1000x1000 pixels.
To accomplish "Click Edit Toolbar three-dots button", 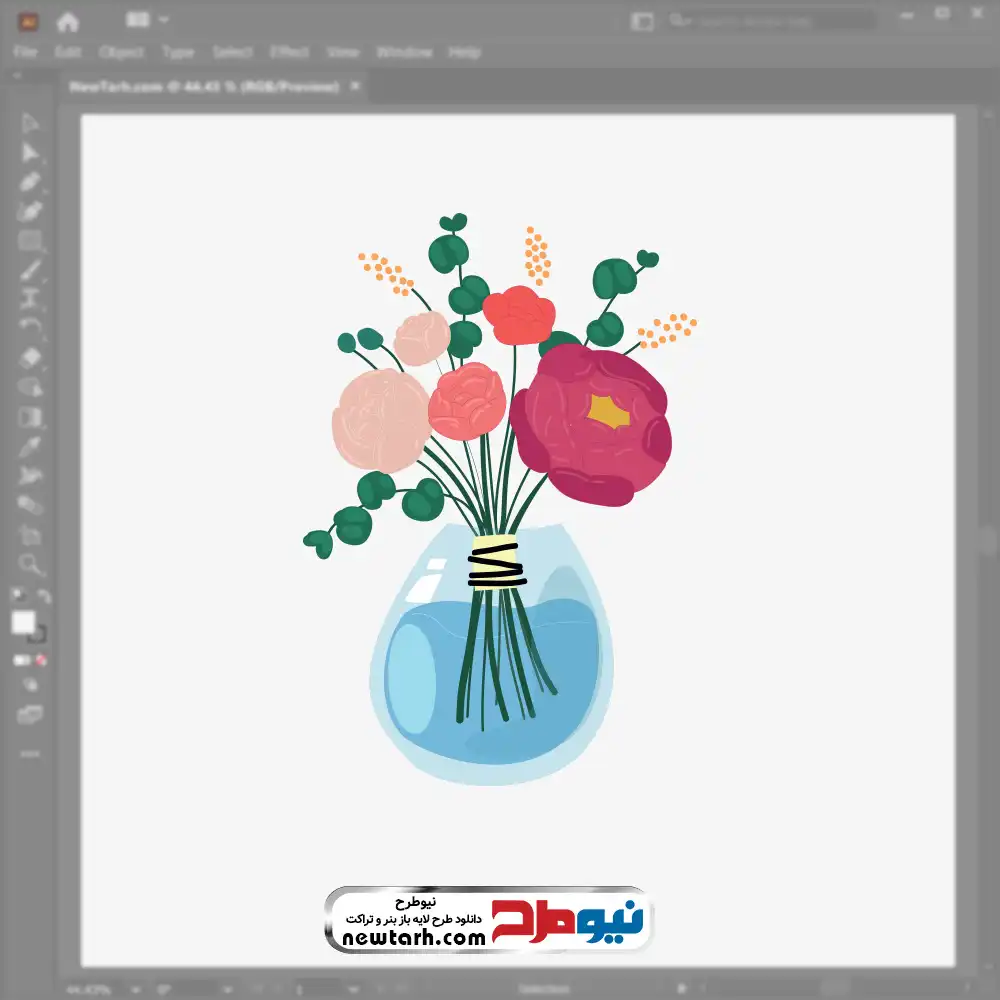I will (30, 753).
